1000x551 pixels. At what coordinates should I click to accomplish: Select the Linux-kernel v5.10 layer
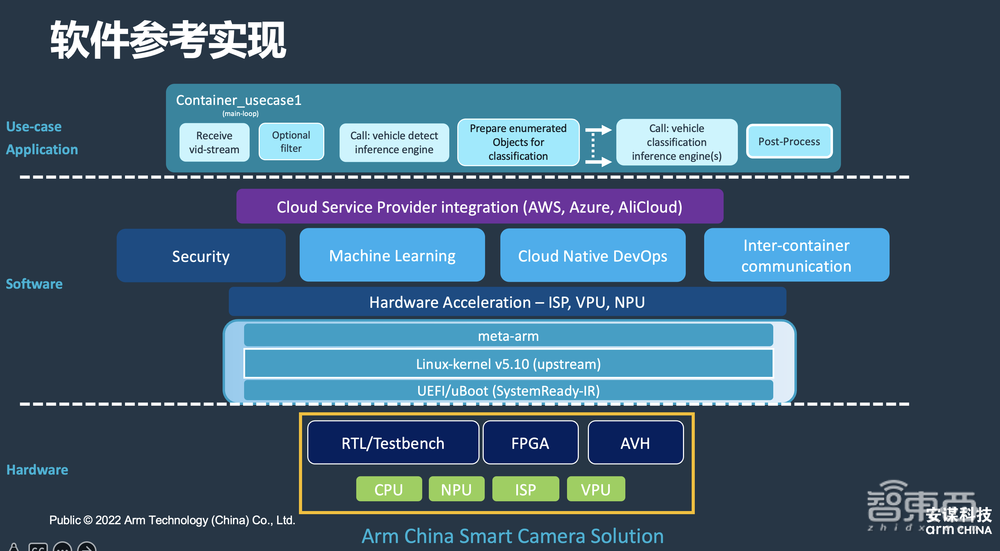(x=508, y=363)
